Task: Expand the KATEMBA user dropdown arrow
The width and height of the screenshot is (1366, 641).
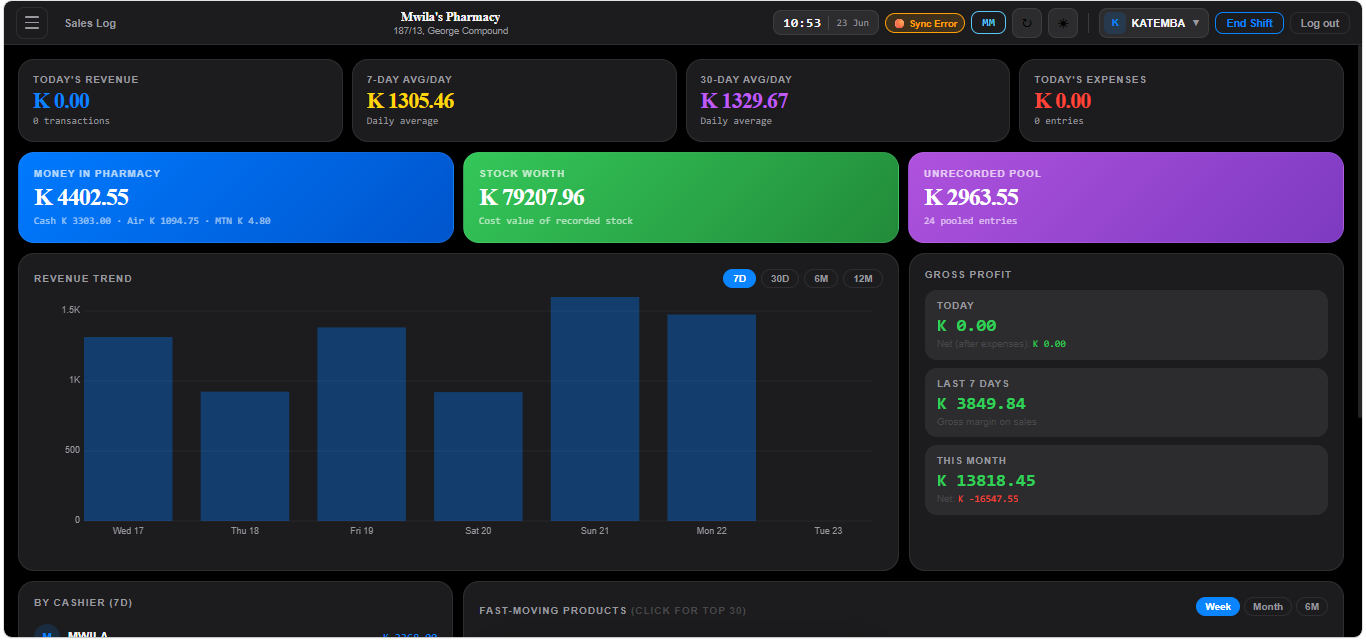Action: pos(1196,23)
